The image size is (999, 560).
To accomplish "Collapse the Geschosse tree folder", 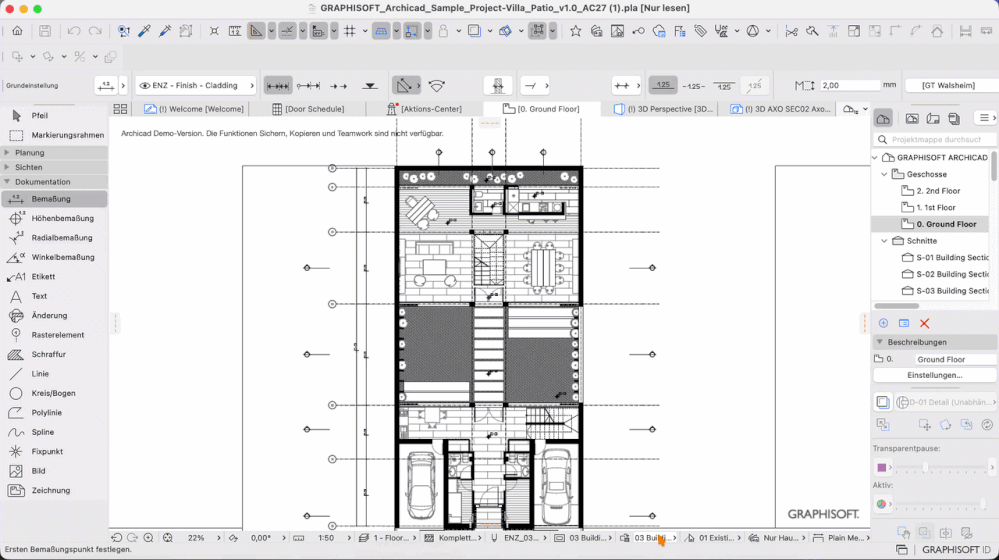I will point(884,174).
